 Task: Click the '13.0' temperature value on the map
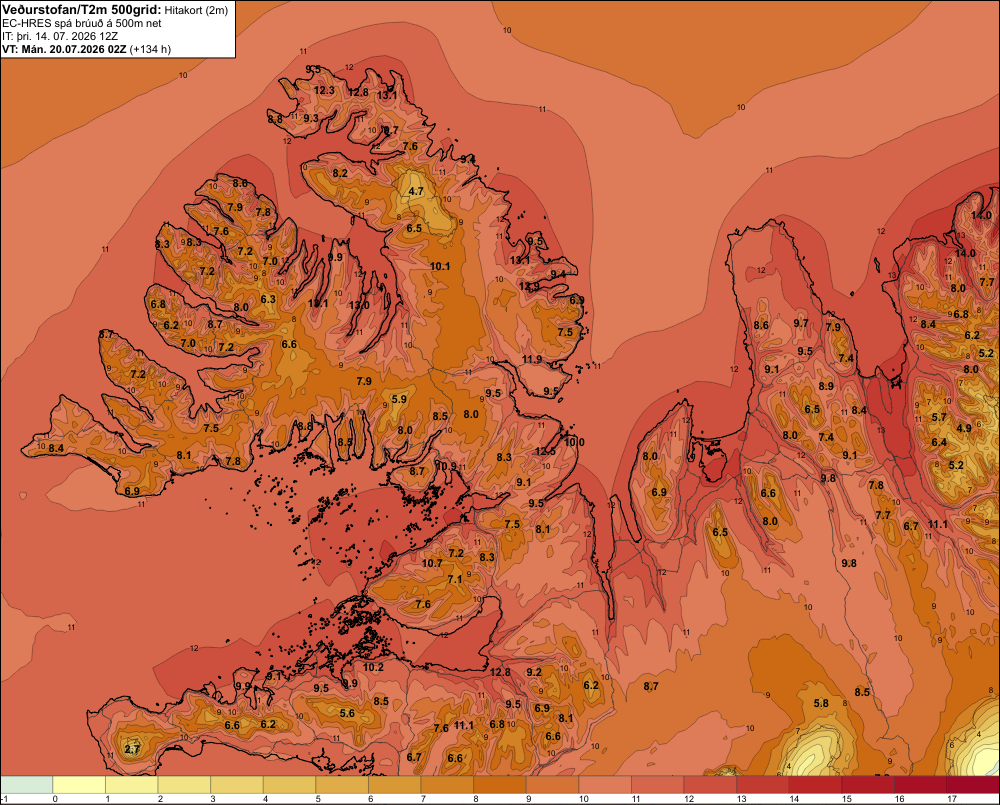coord(359,306)
